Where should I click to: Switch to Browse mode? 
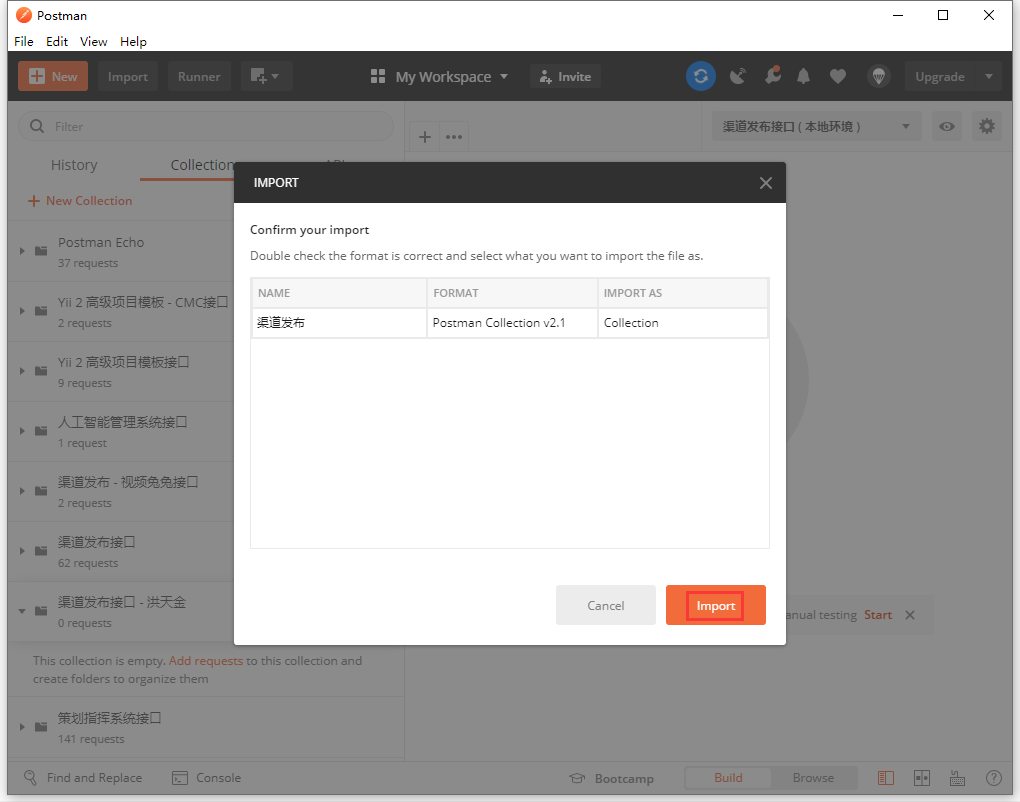click(813, 778)
